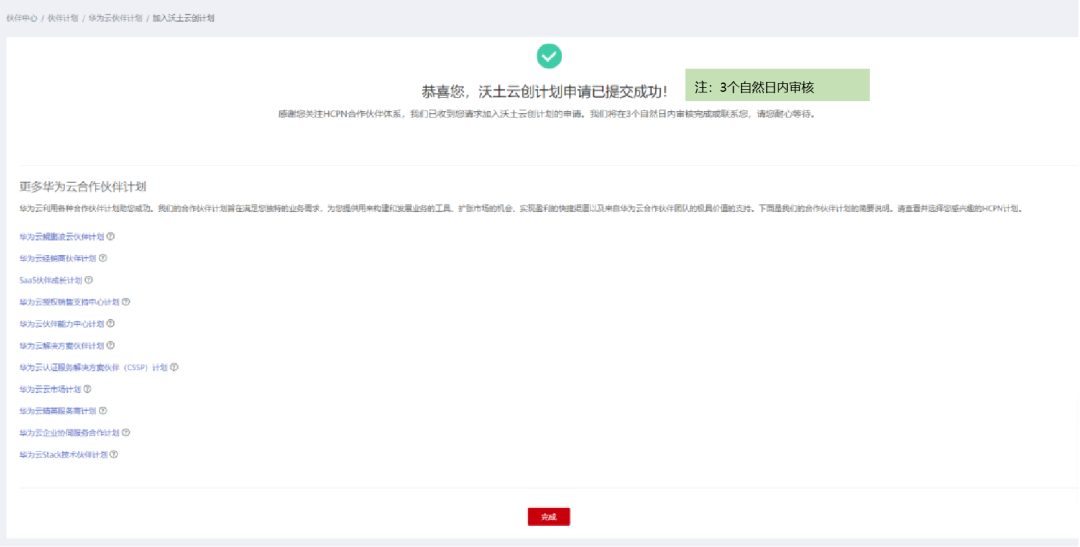Open the 华为云解决方案伙伴计划 link
This screenshot has height=547, width=1080.
click(62, 346)
